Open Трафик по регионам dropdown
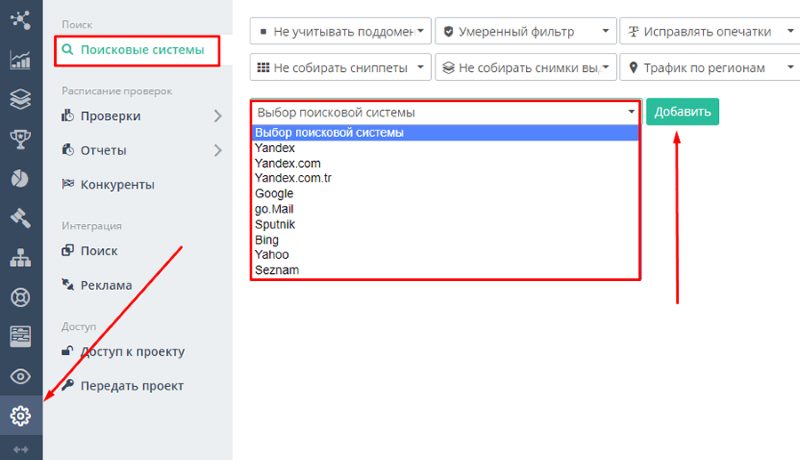The height and width of the screenshot is (460, 800). click(710, 67)
